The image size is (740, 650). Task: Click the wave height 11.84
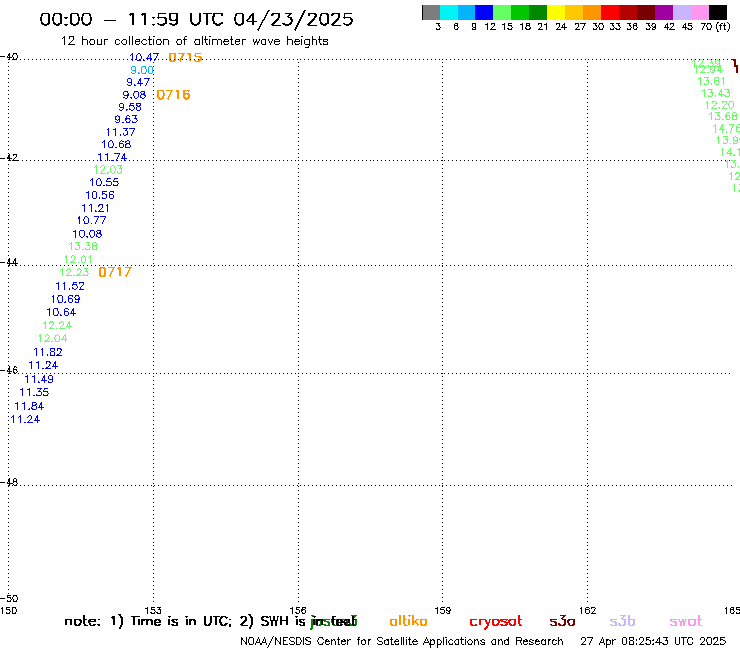pyautogui.click(x=29, y=406)
